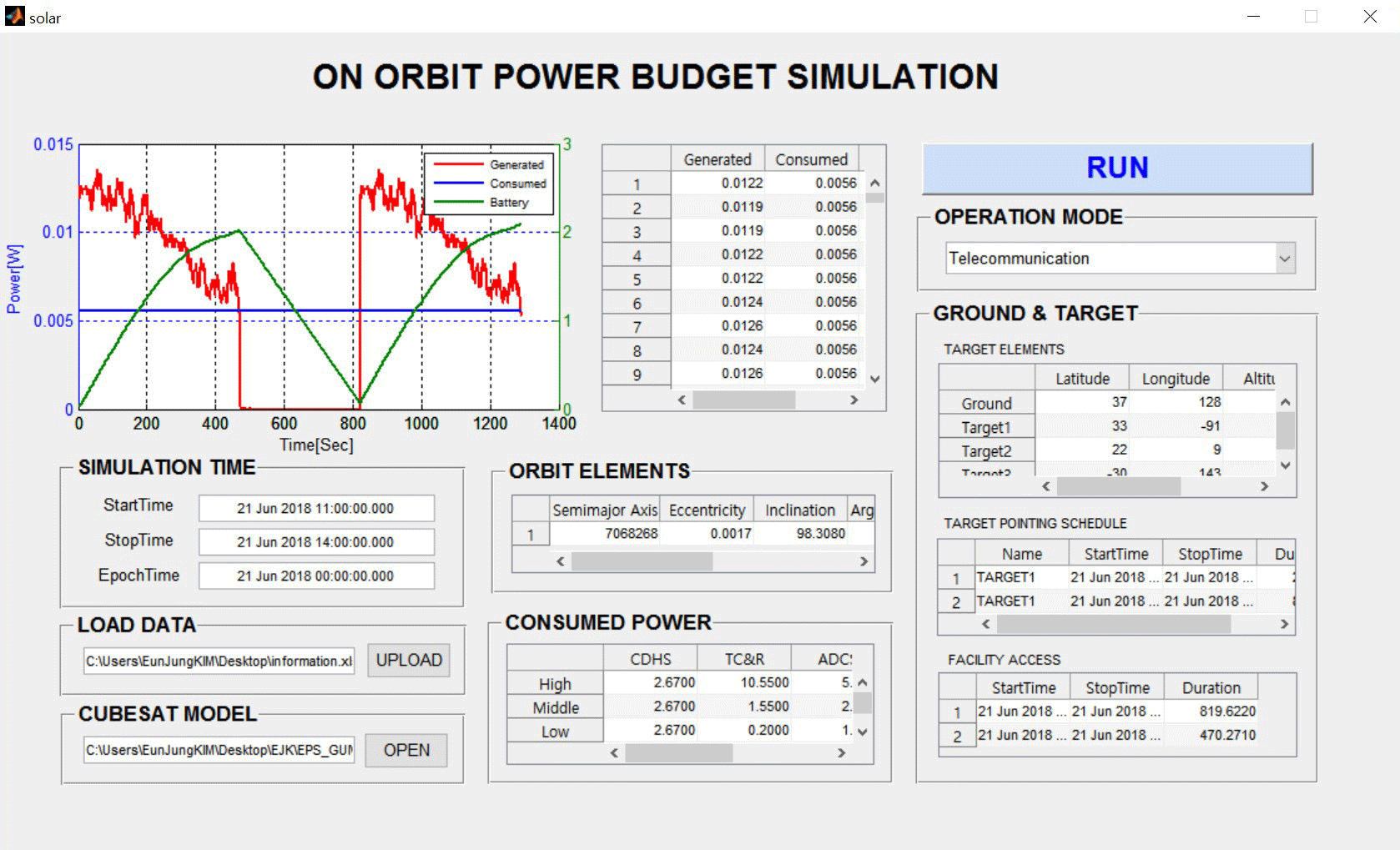Image resolution: width=1400 pixels, height=850 pixels.
Task: Click High row TC&R value 10.5500
Action: [x=744, y=682]
